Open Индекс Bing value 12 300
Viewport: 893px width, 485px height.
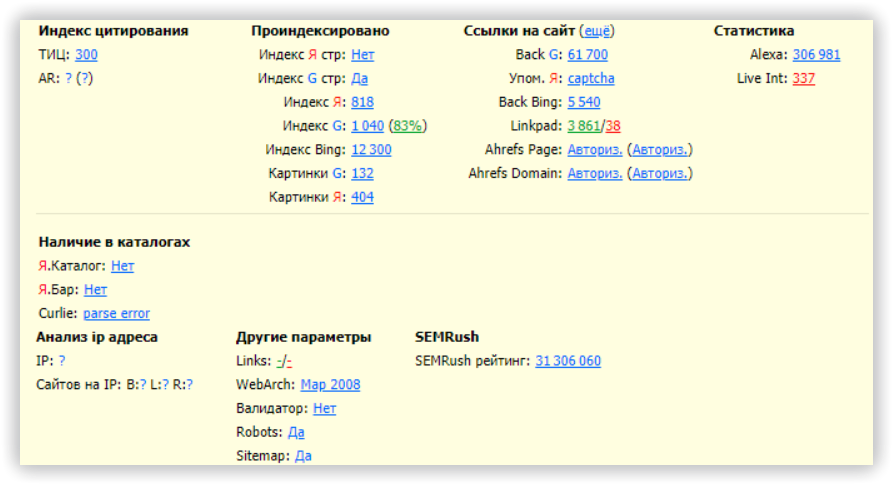371,150
